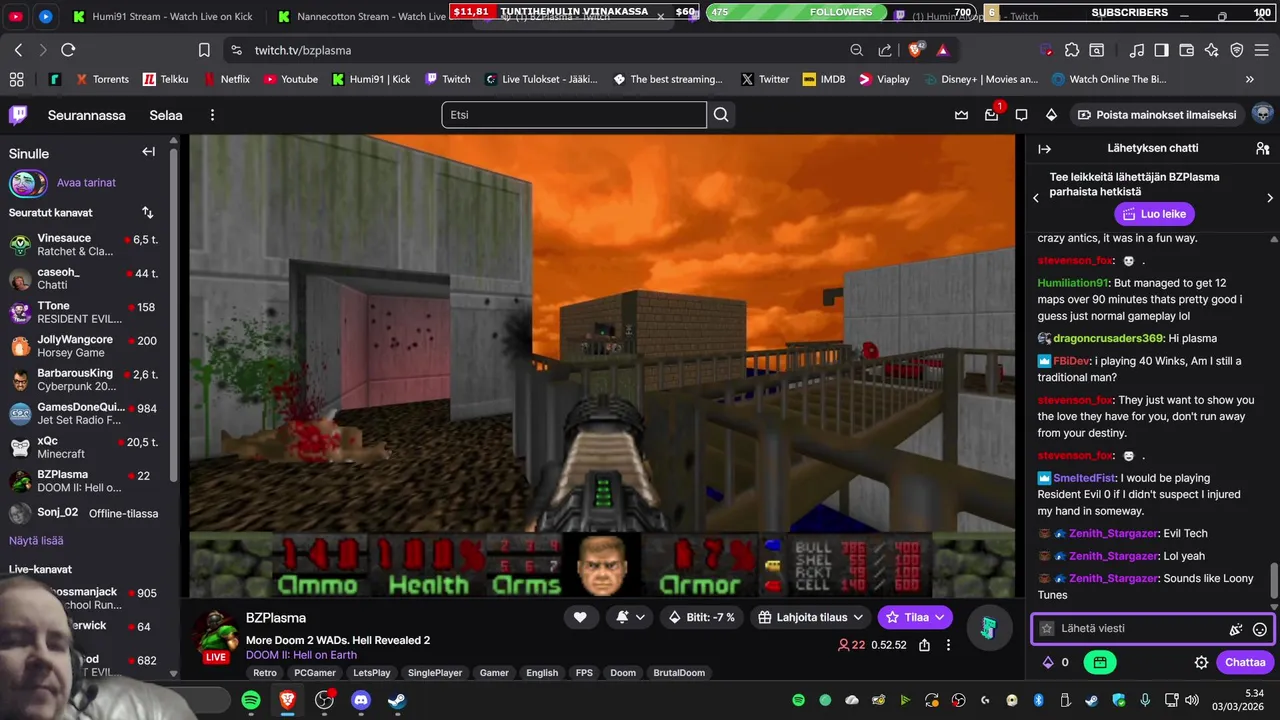Open the Netflix bookmark
This screenshot has height=720, width=1280.
pyautogui.click(x=226, y=79)
